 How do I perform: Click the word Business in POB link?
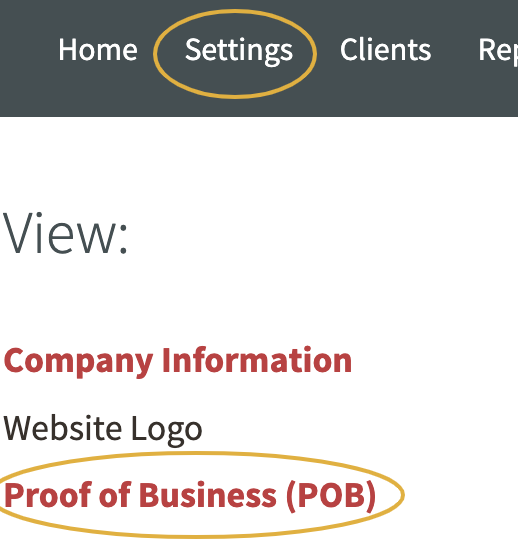(x=208, y=495)
